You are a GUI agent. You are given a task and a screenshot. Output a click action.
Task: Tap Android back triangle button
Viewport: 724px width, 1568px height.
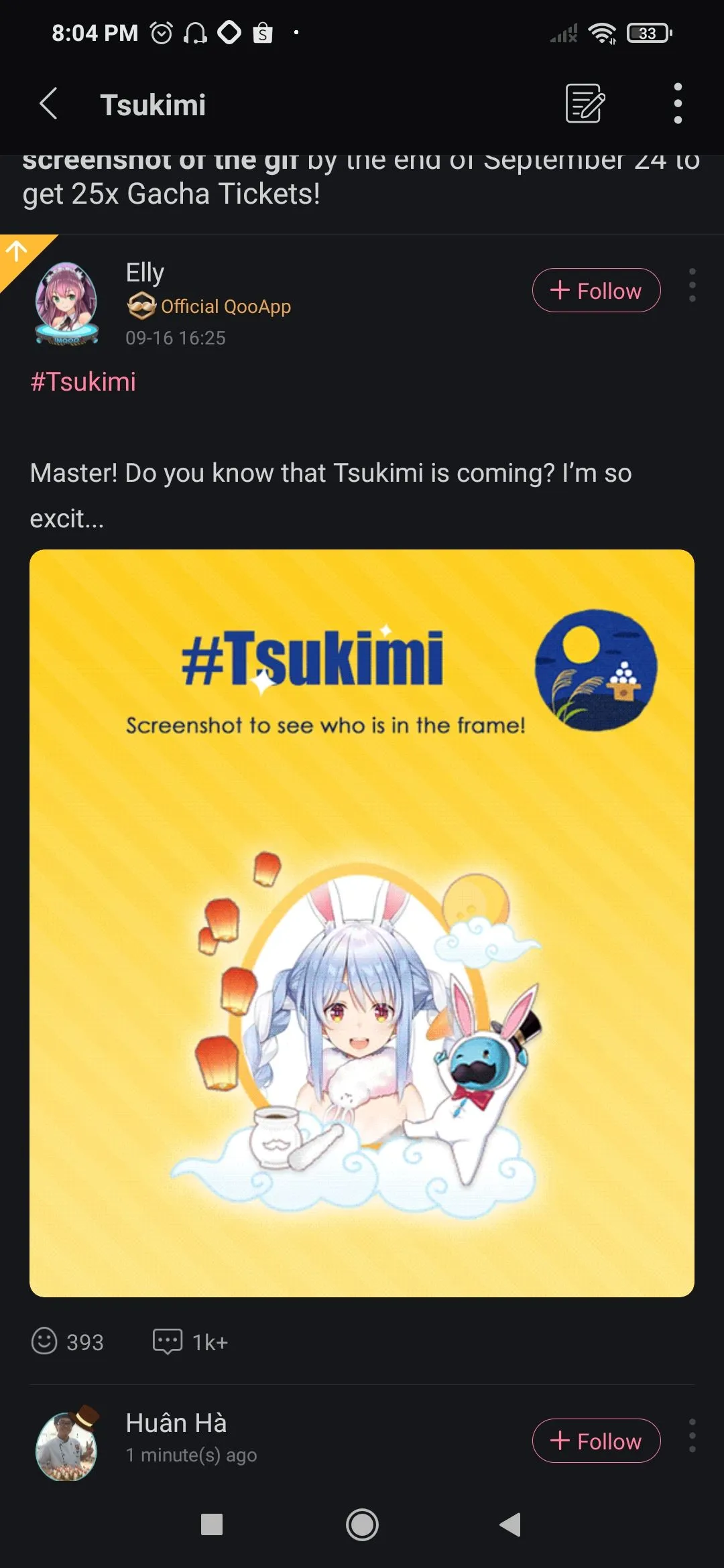click(x=511, y=1524)
